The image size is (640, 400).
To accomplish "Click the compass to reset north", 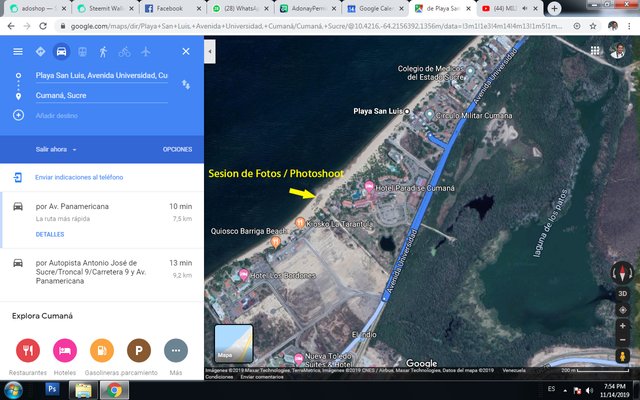I will [622, 273].
